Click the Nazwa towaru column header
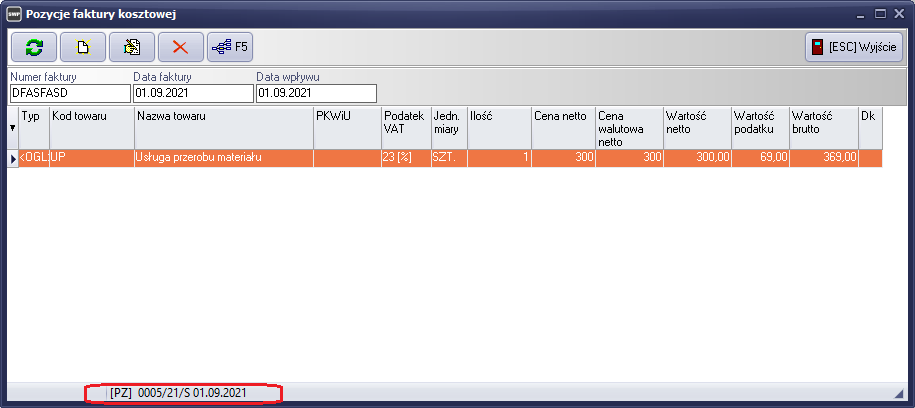The height and width of the screenshot is (408, 915). [x=223, y=117]
